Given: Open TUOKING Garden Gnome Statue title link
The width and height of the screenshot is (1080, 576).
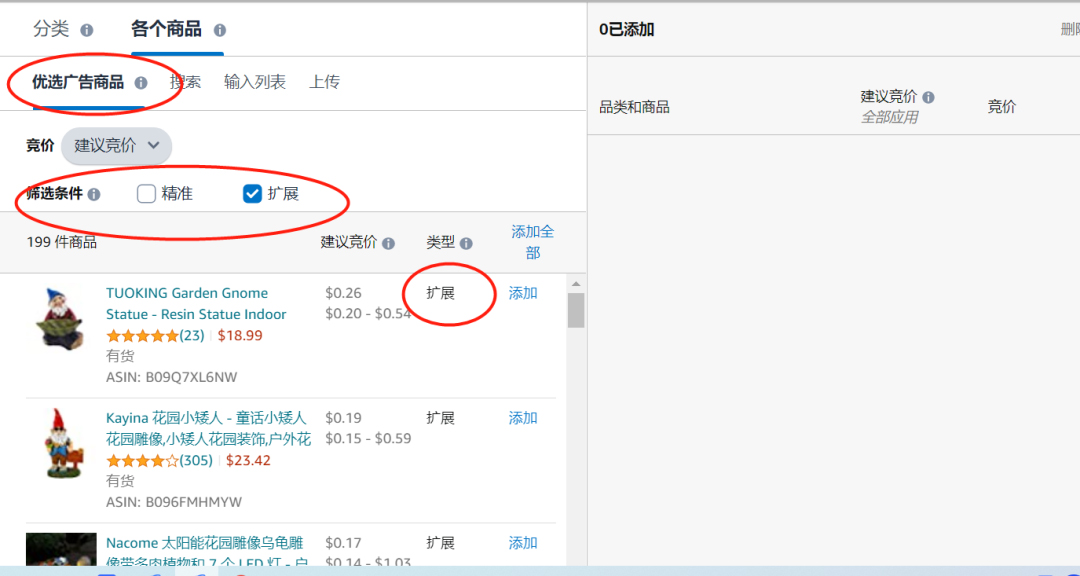Looking at the screenshot, I should pyautogui.click(x=196, y=304).
